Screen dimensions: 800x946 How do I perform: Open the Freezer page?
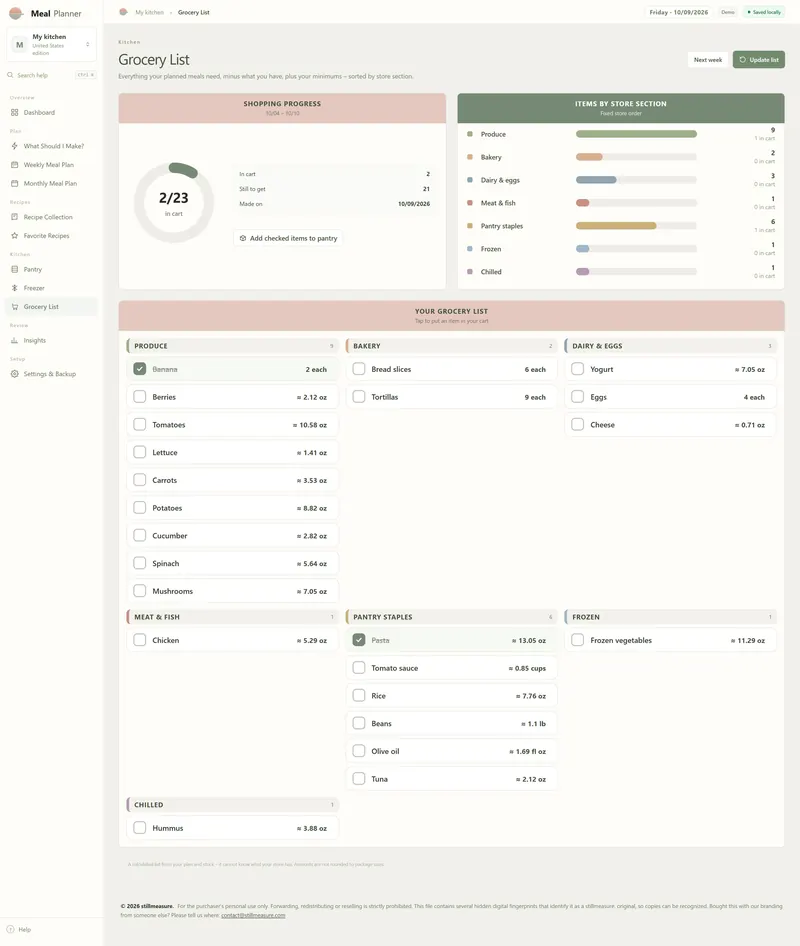(51, 288)
